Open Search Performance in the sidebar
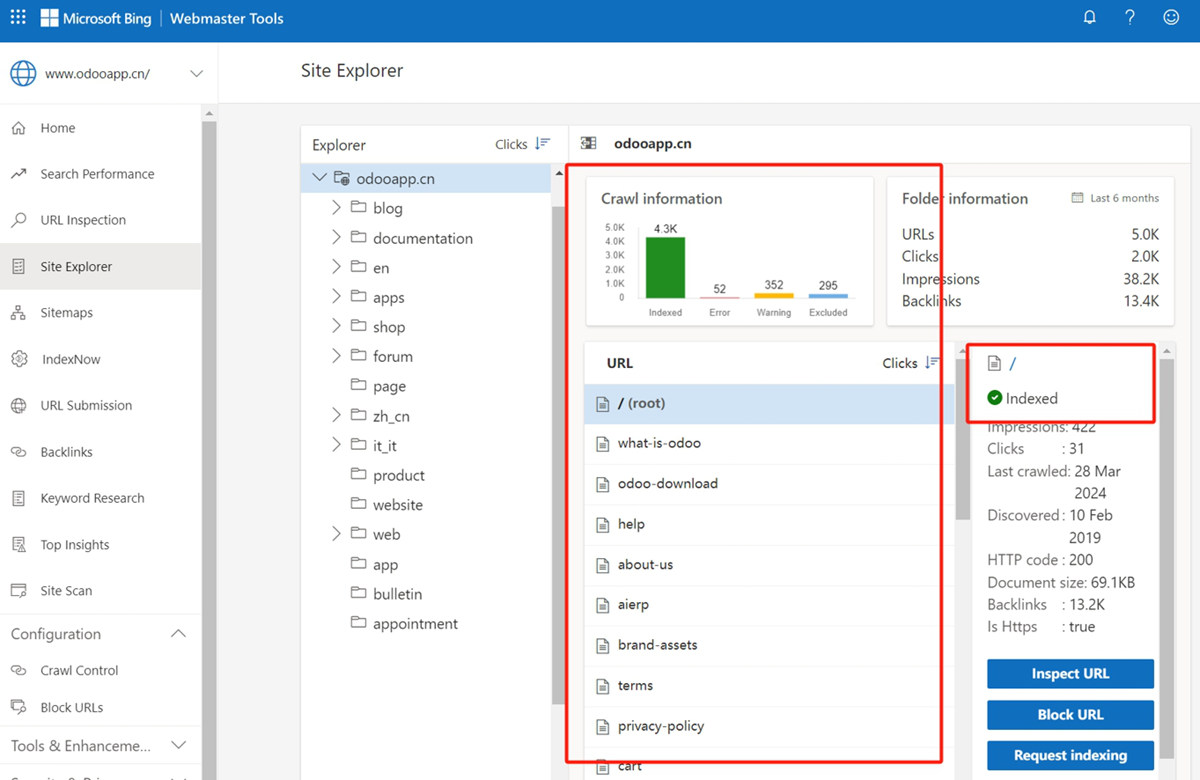The width and height of the screenshot is (1200, 780). 97,174
